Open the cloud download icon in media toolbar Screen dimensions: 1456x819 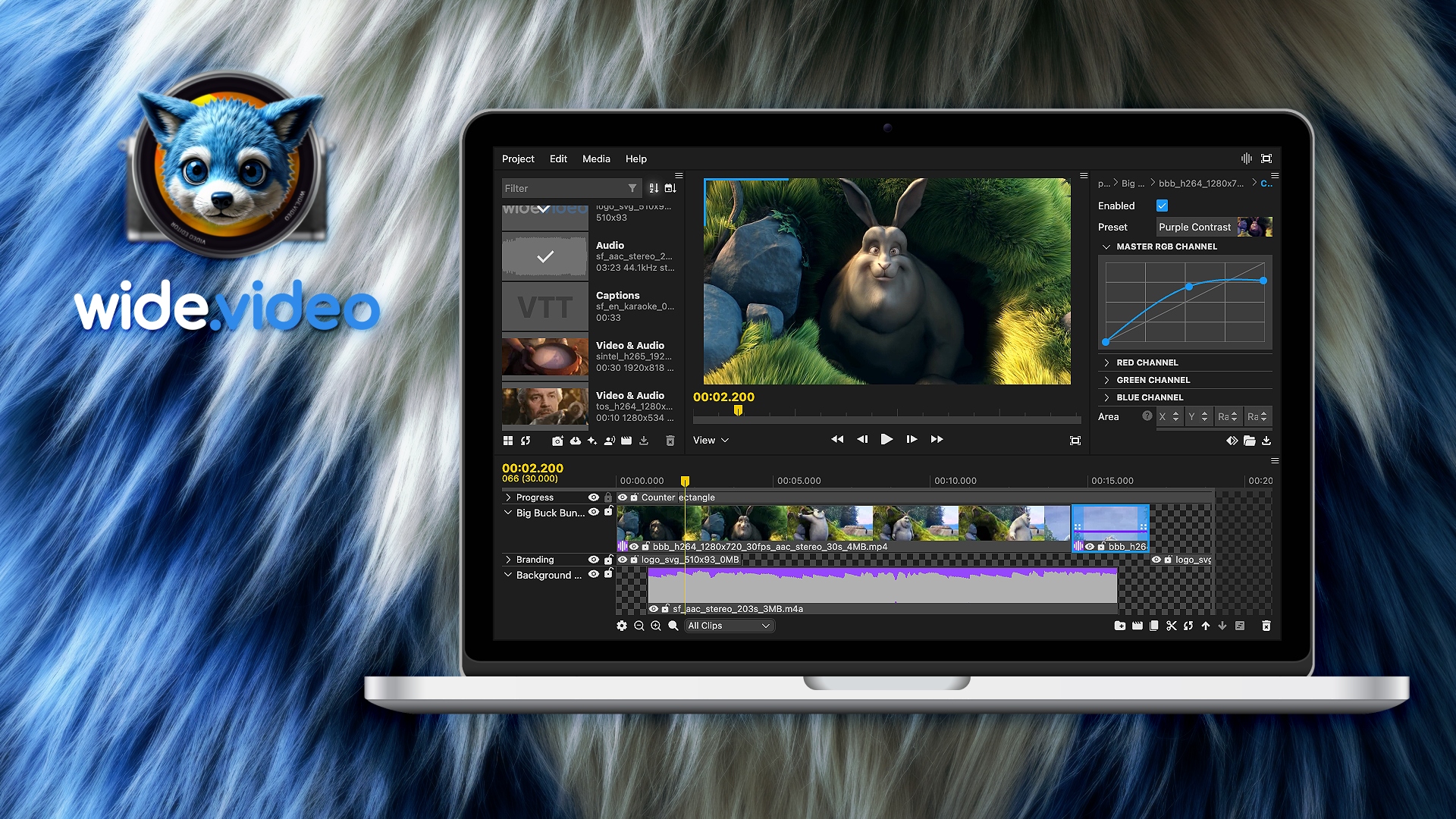tap(576, 440)
